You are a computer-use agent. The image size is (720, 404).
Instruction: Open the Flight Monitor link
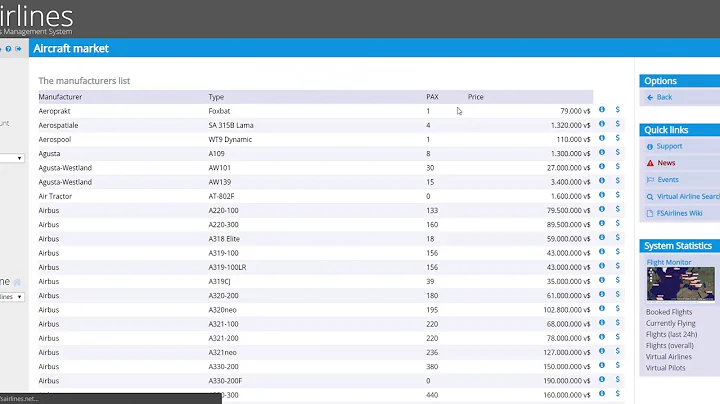tap(669, 262)
